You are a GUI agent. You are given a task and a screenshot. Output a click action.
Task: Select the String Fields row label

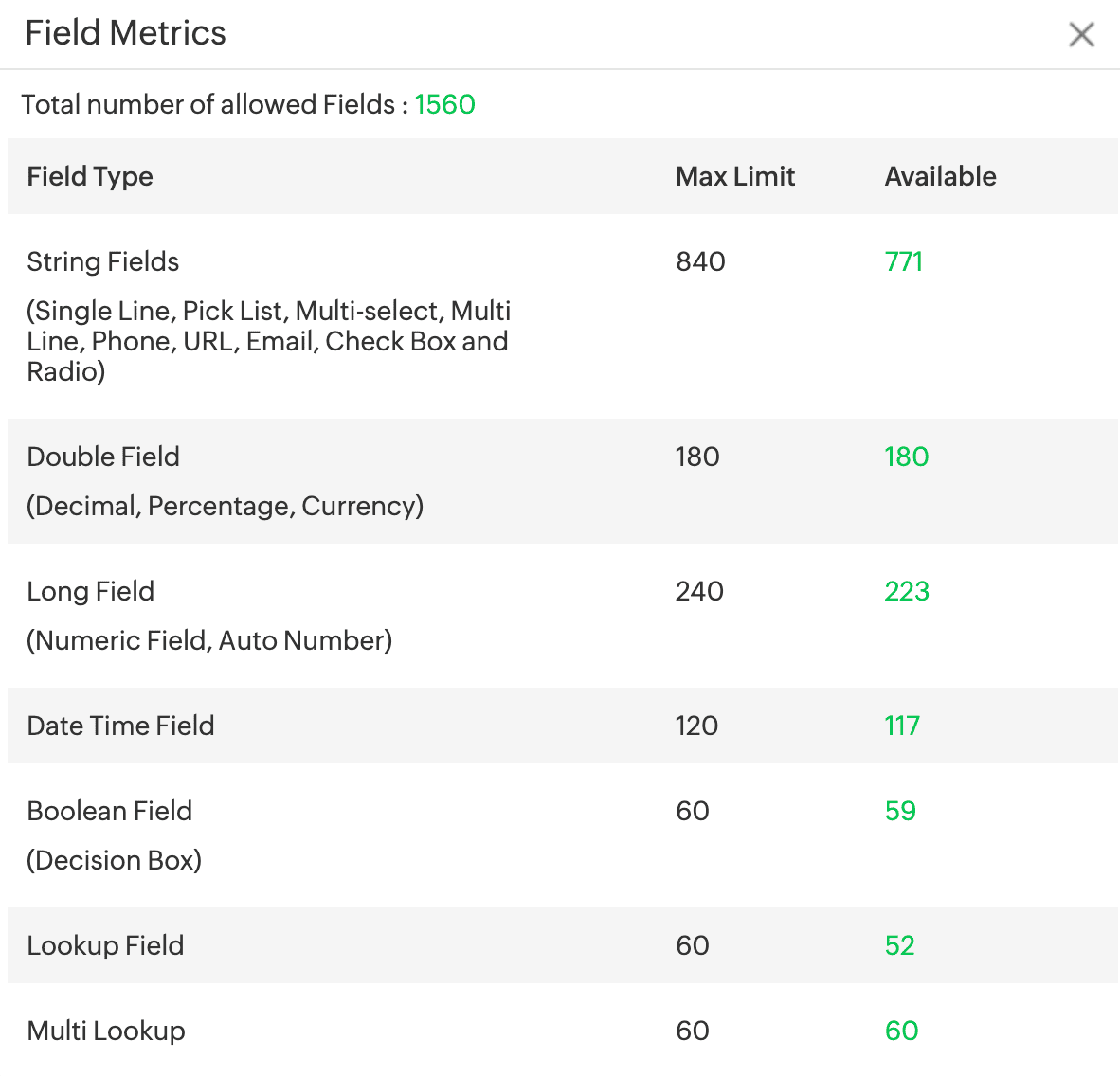pyautogui.click(x=102, y=261)
